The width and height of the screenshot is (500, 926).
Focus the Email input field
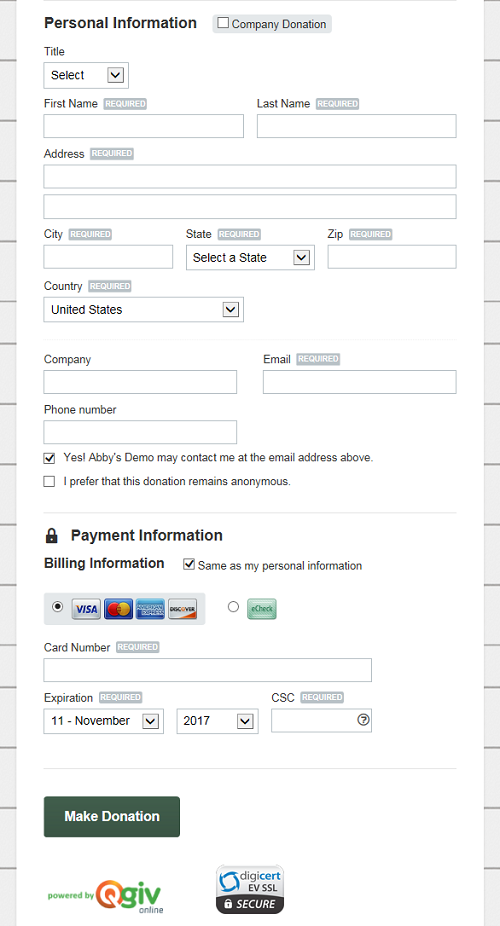point(360,382)
